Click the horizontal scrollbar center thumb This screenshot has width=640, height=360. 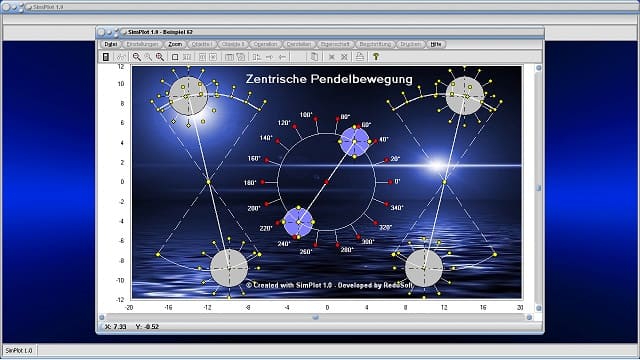(315, 317)
